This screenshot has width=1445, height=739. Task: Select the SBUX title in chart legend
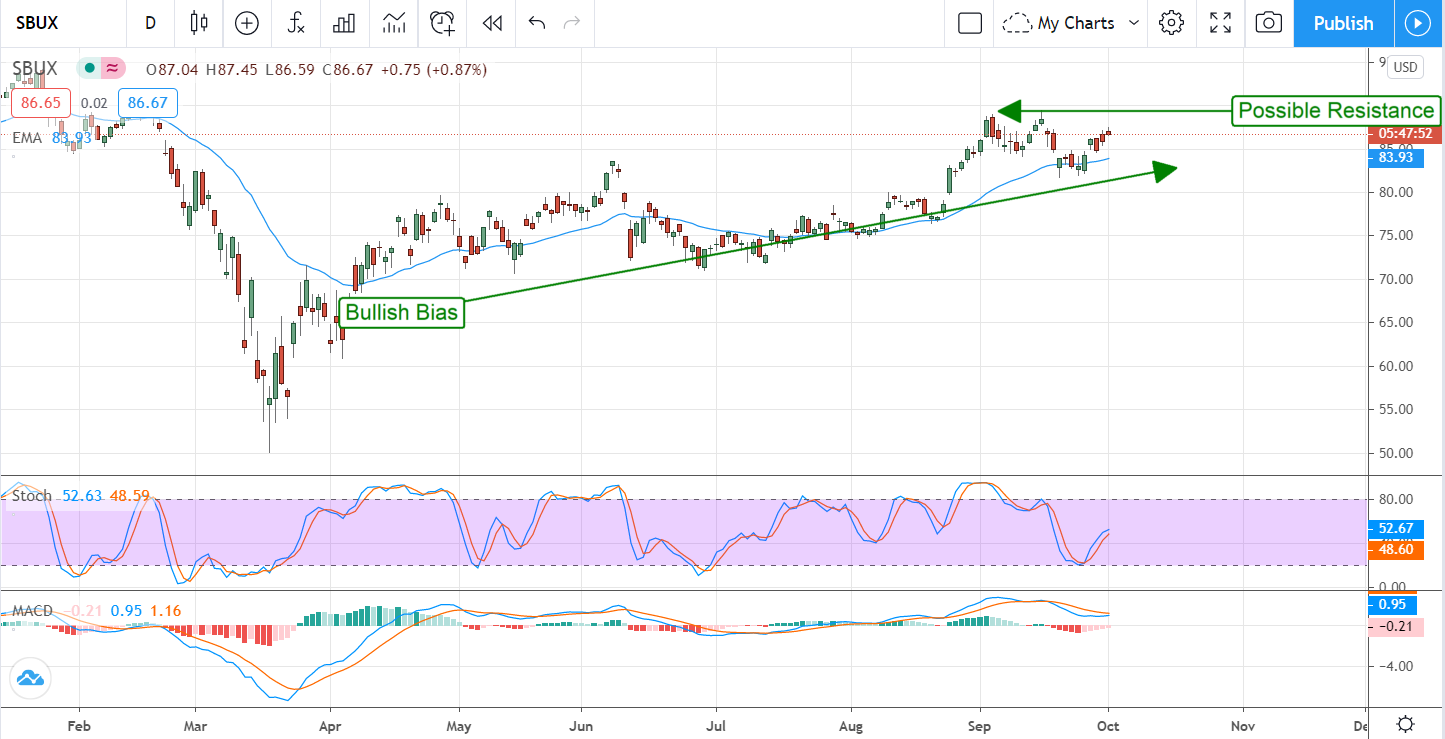pyautogui.click(x=35, y=69)
